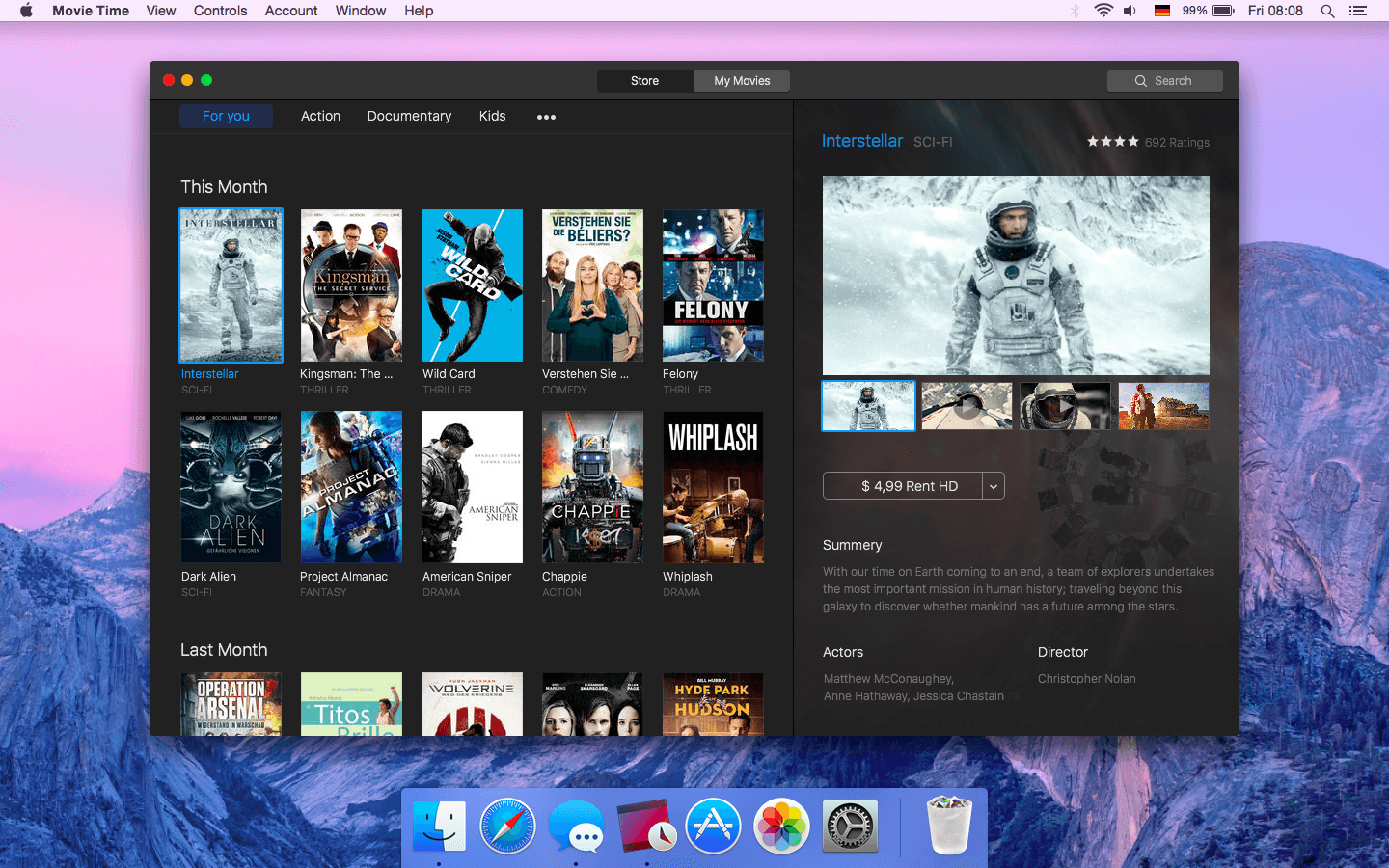Open Notification Center icon
The image size is (1389, 868).
coord(1358,11)
